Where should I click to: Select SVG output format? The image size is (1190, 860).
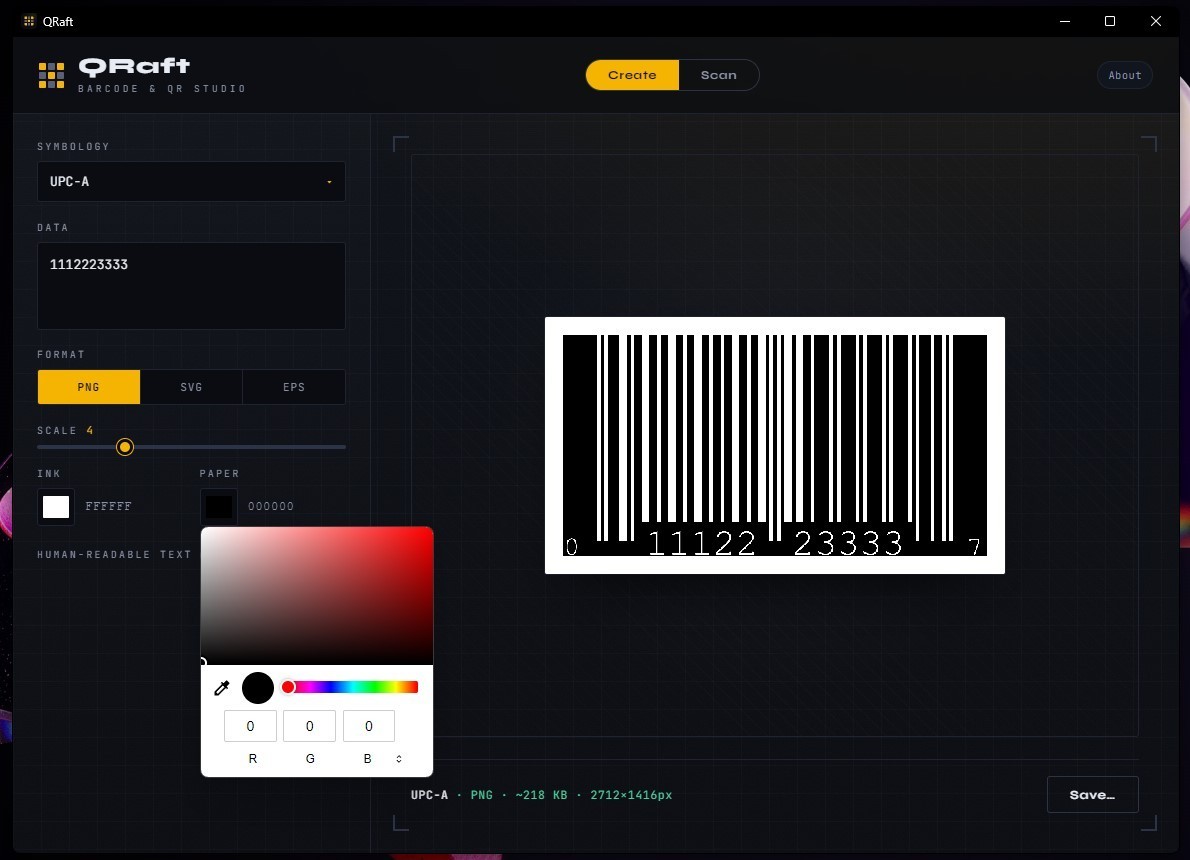tap(191, 387)
